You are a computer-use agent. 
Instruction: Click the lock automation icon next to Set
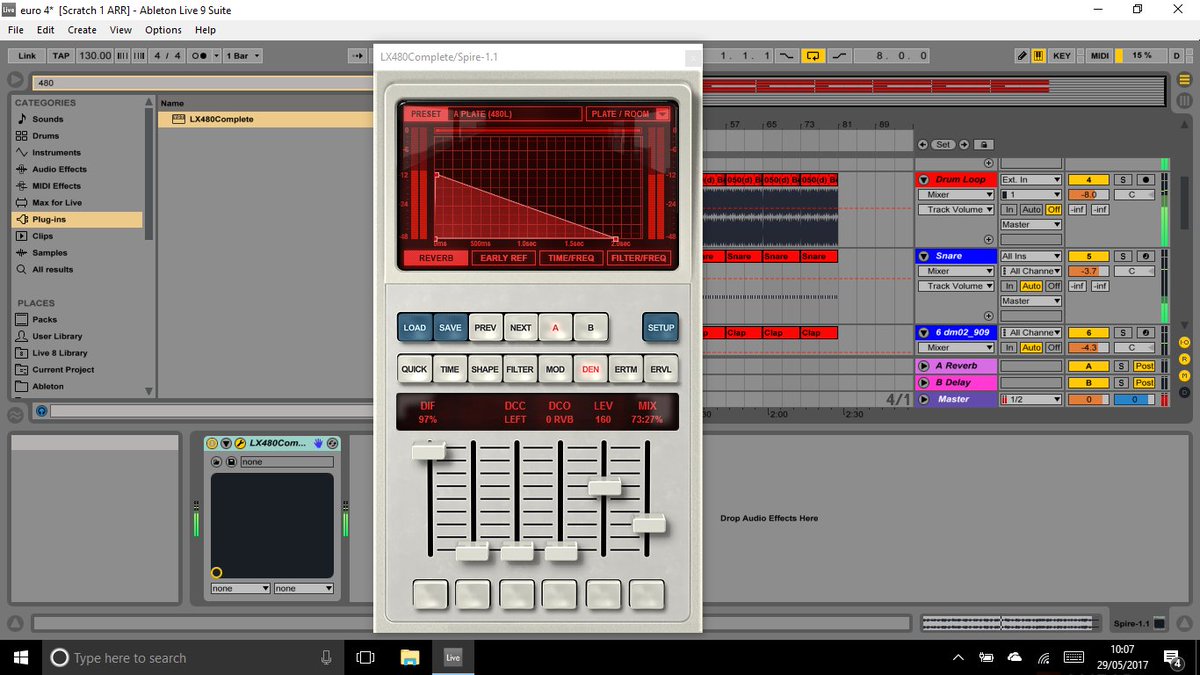click(x=983, y=145)
